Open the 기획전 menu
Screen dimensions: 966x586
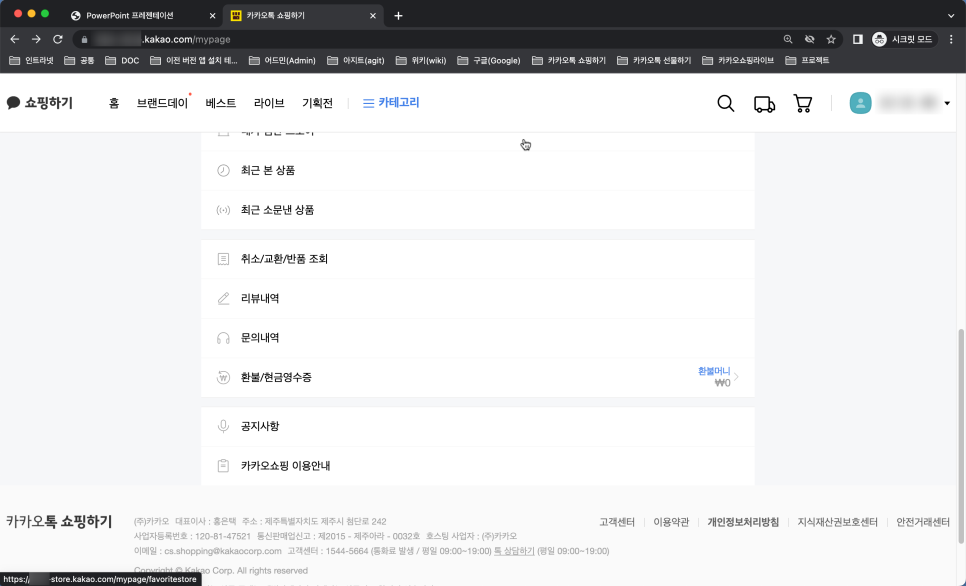coord(317,103)
